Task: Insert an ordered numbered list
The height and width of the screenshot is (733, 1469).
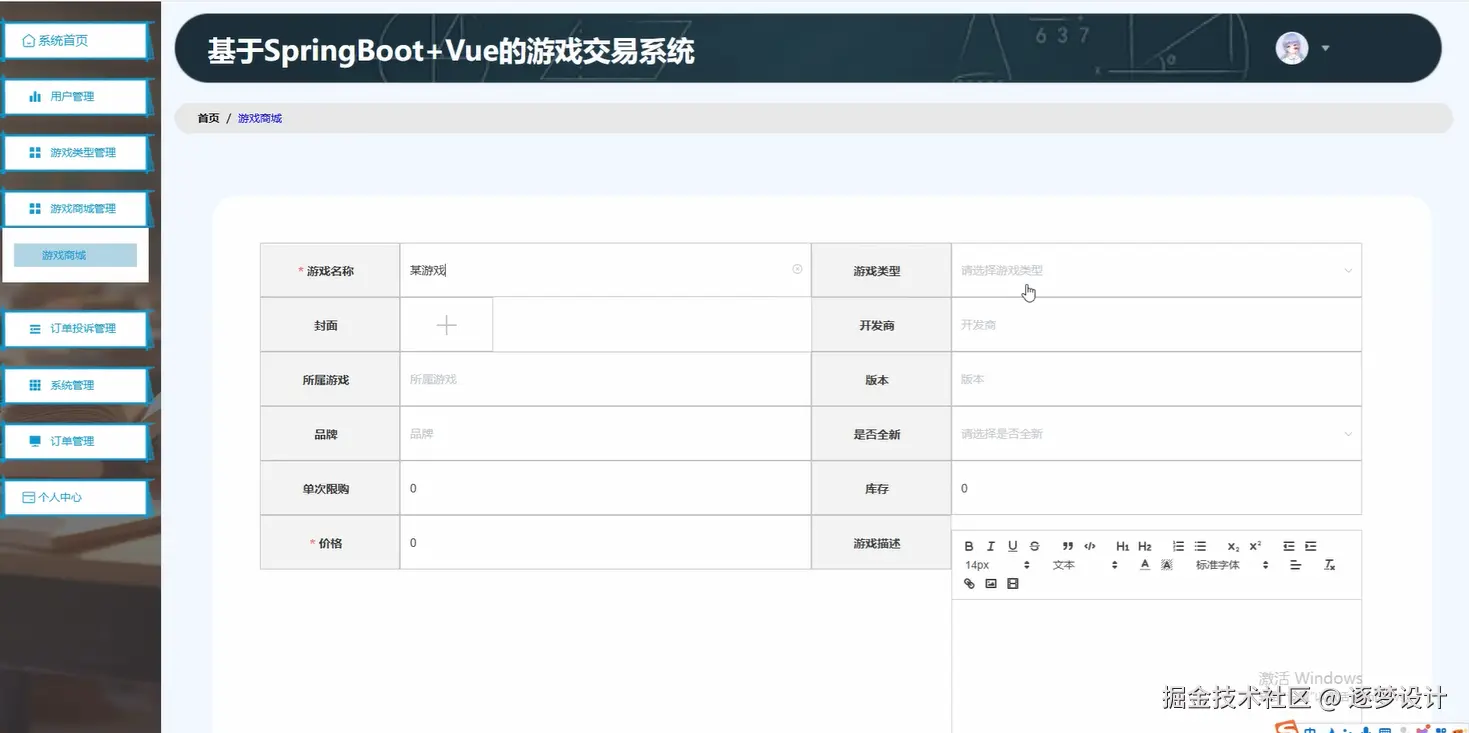Action: [1178, 546]
